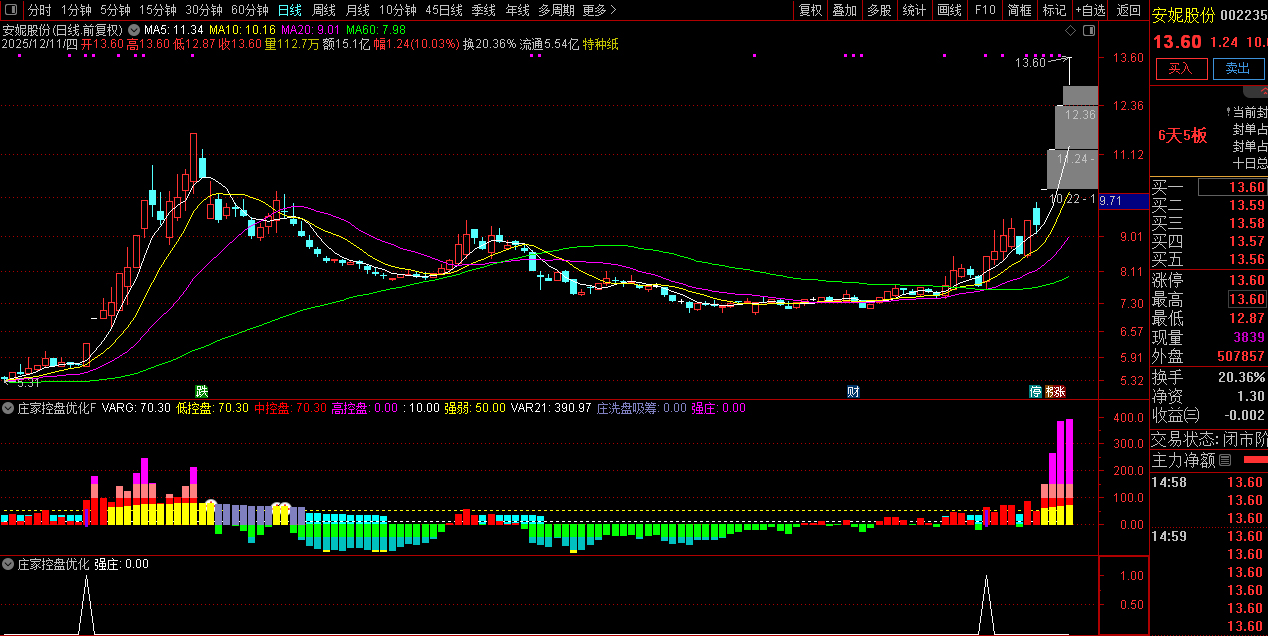Toggle the 简框 simple frame mode
This screenshot has height=636, width=1268.
tap(1019, 10)
